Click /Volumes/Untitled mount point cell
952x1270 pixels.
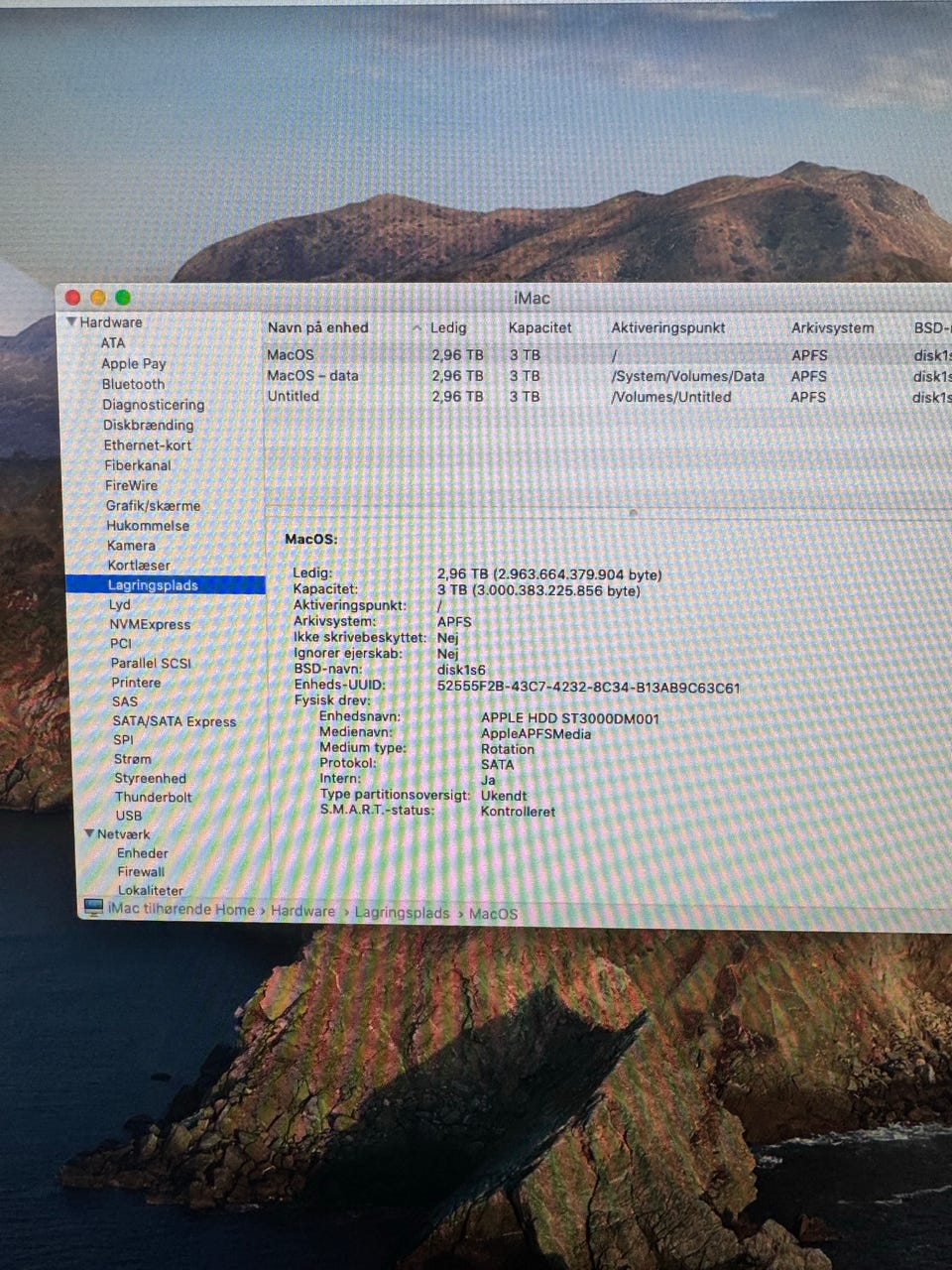[671, 397]
